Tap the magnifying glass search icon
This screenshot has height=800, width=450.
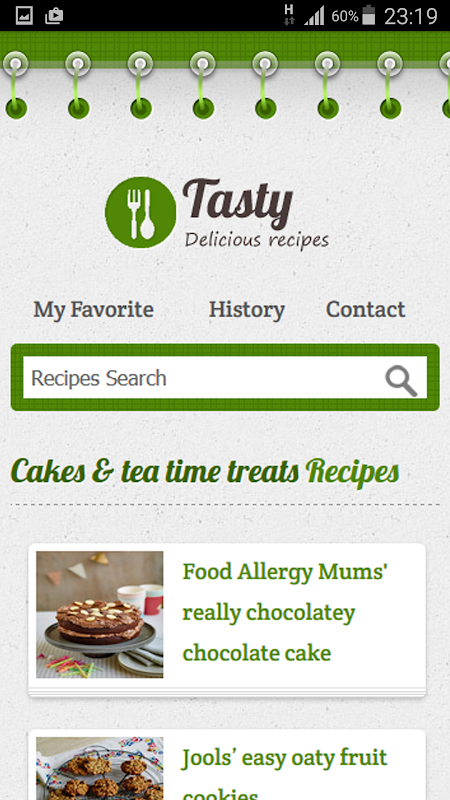(x=401, y=381)
